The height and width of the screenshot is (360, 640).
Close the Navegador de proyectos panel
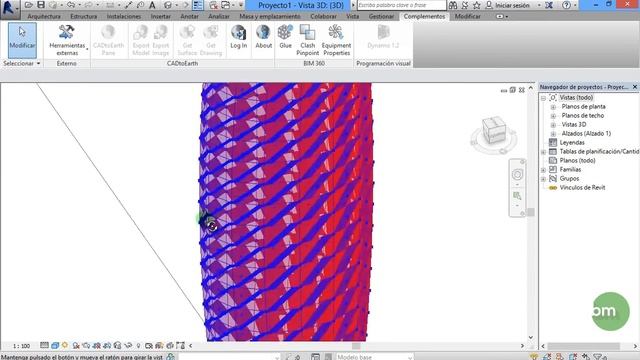(x=635, y=87)
